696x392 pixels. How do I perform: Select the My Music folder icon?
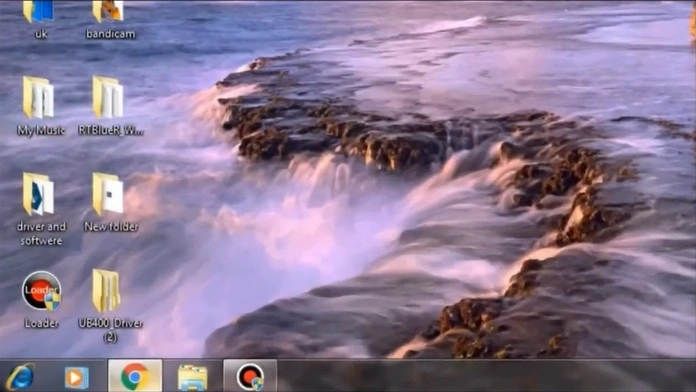[39, 98]
